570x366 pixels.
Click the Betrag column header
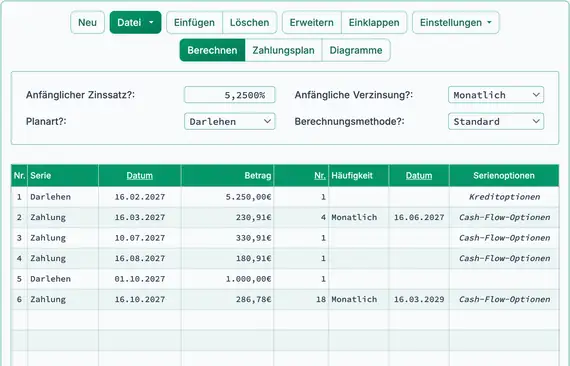228,176
